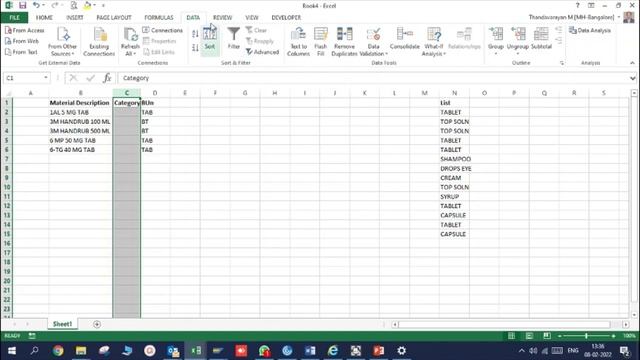640x360 pixels.
Task: Click the Save icon in quick access
Action: coord(22,5)
